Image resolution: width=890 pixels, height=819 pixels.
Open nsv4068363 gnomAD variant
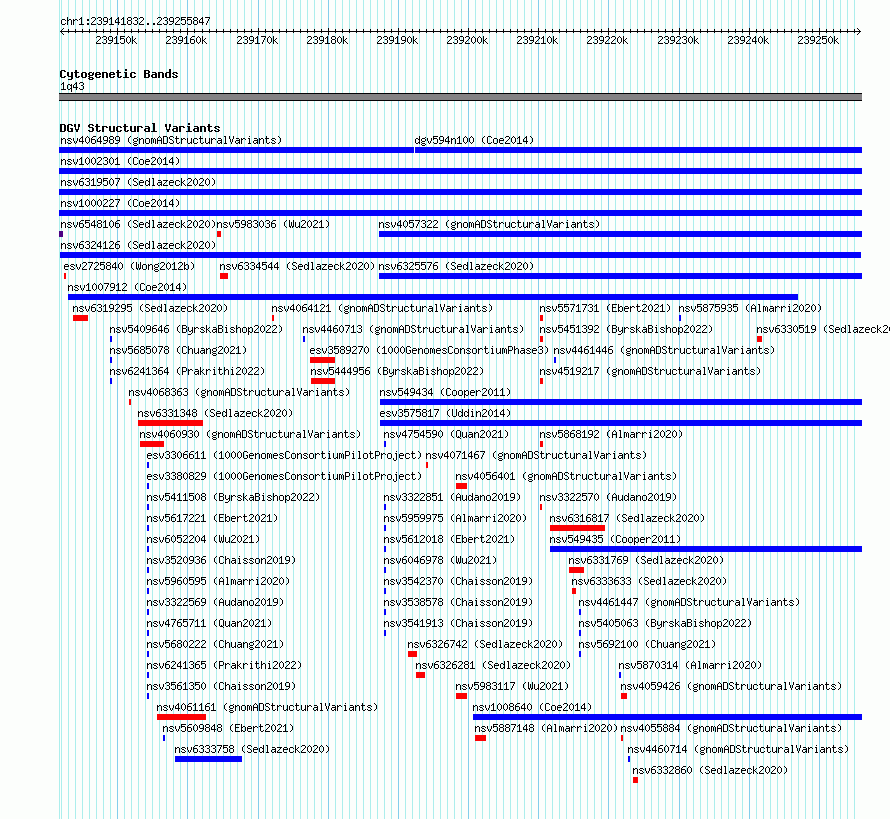click(239, 392)
